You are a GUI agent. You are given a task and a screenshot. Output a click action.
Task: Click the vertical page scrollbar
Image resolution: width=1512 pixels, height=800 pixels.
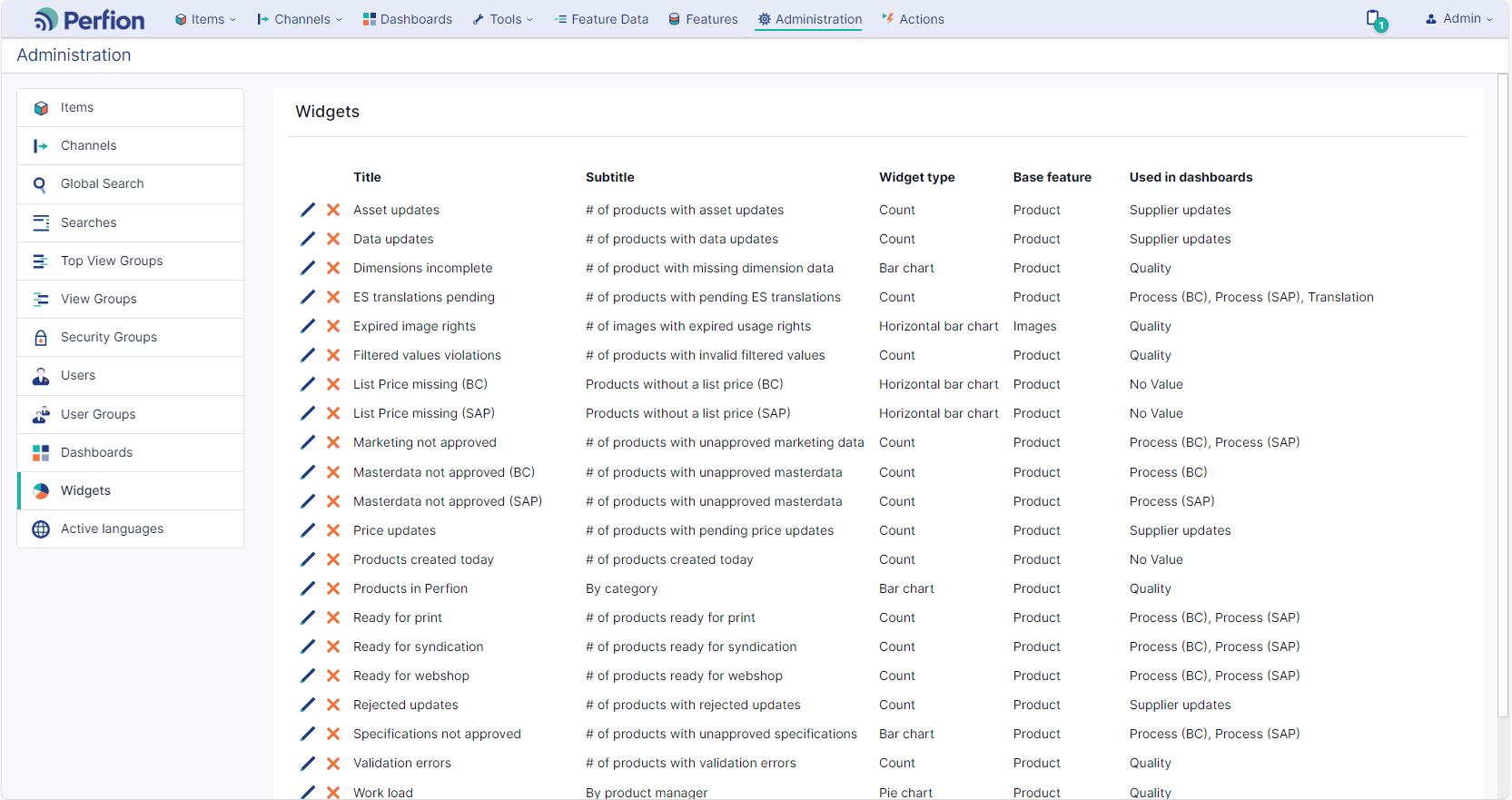point(1503,395)
